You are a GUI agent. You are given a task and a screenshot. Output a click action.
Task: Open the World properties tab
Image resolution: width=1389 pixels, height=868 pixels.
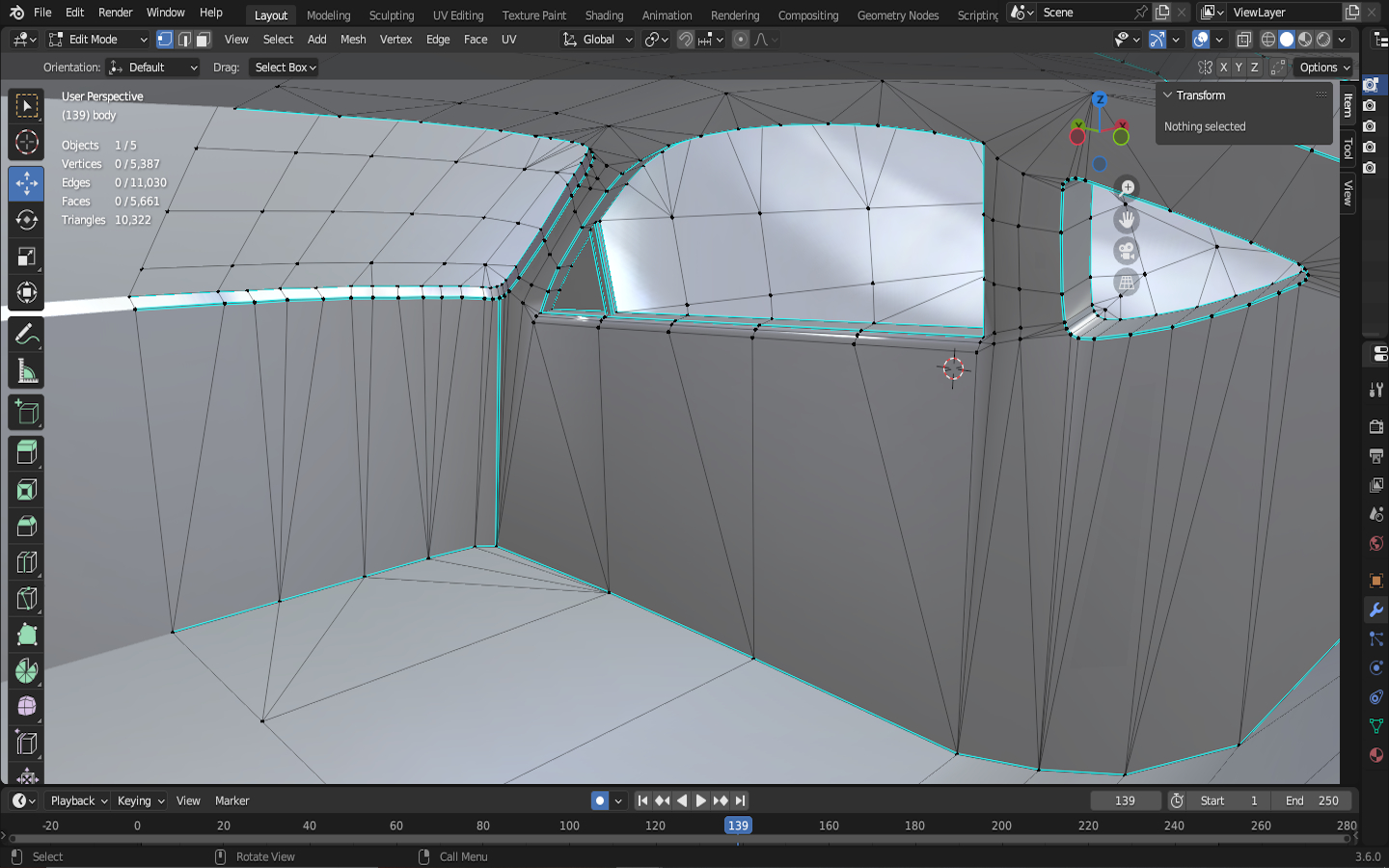pyautogui.click(x=1376, y=544)
